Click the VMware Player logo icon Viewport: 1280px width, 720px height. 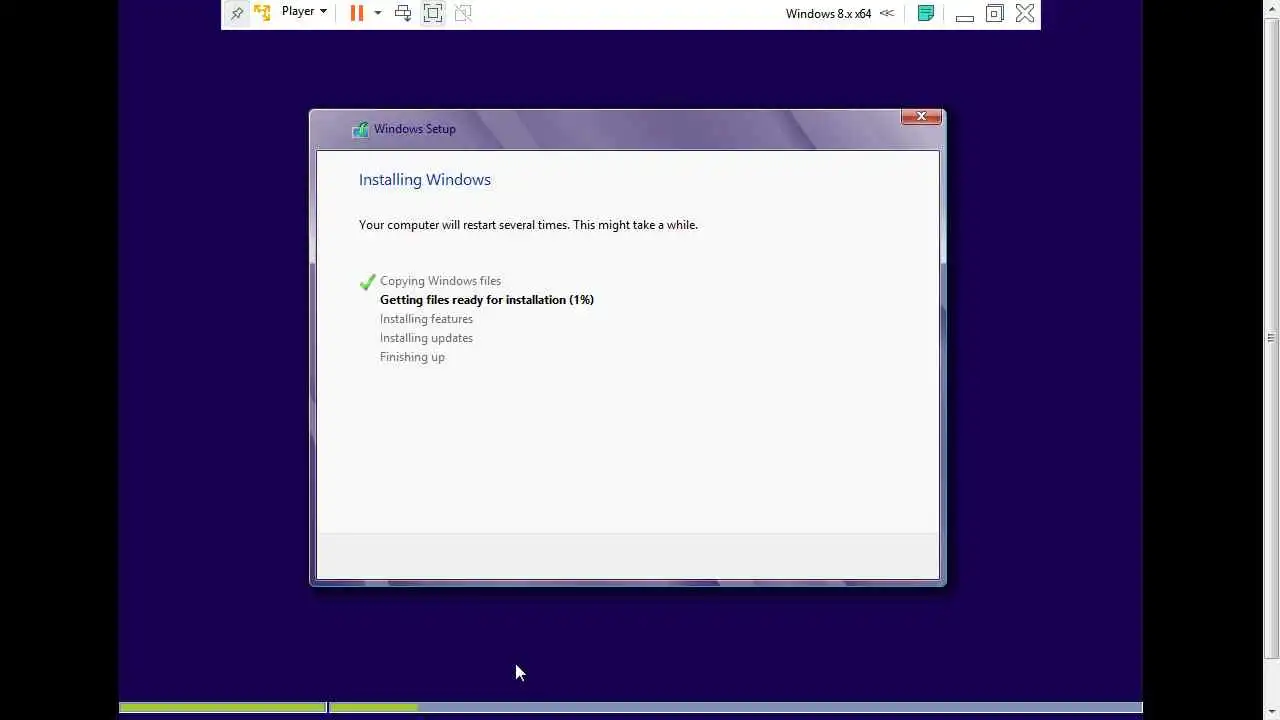pyautogui.click(x=262, y=13)
